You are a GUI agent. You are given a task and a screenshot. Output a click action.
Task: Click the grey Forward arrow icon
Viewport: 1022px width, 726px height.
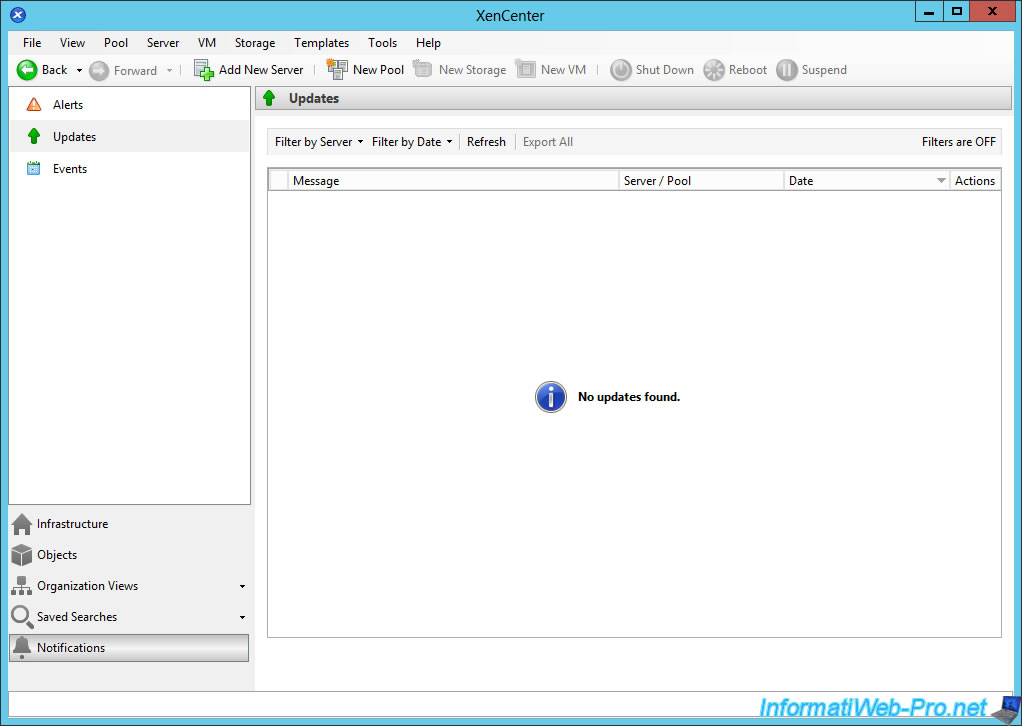coord(98,70)
